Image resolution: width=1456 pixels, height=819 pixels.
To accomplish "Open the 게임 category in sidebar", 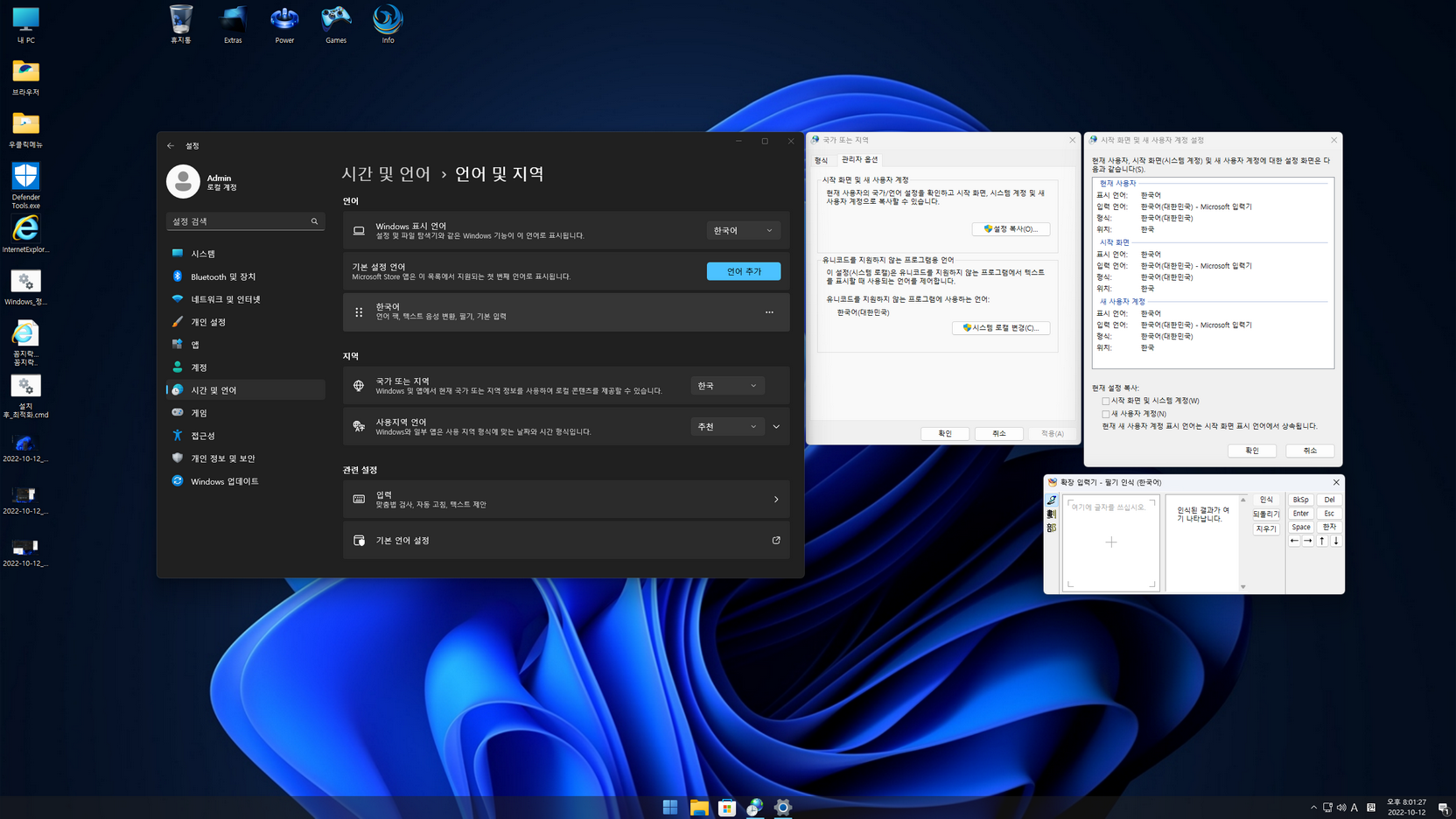I will 245,413.
